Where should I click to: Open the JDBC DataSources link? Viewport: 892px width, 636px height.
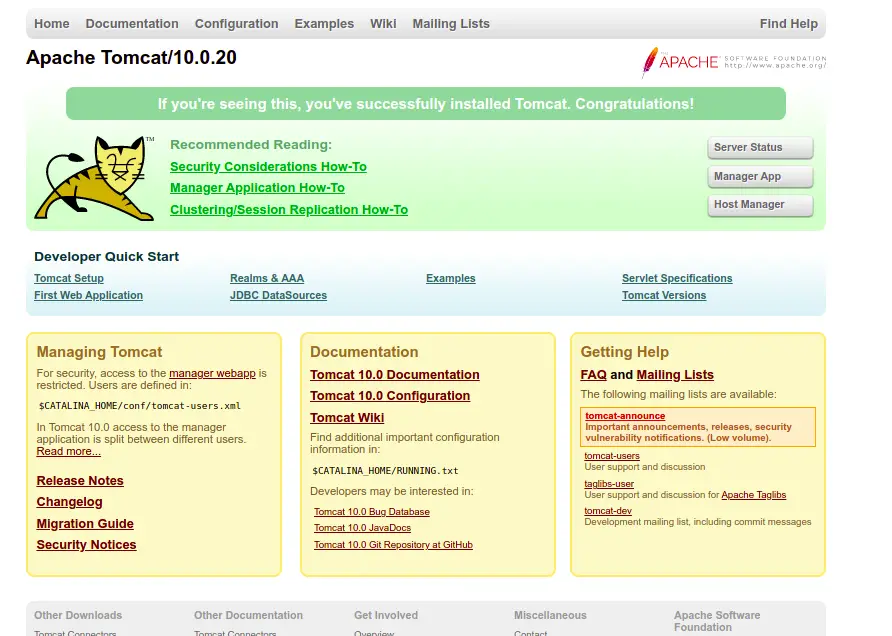278,296
